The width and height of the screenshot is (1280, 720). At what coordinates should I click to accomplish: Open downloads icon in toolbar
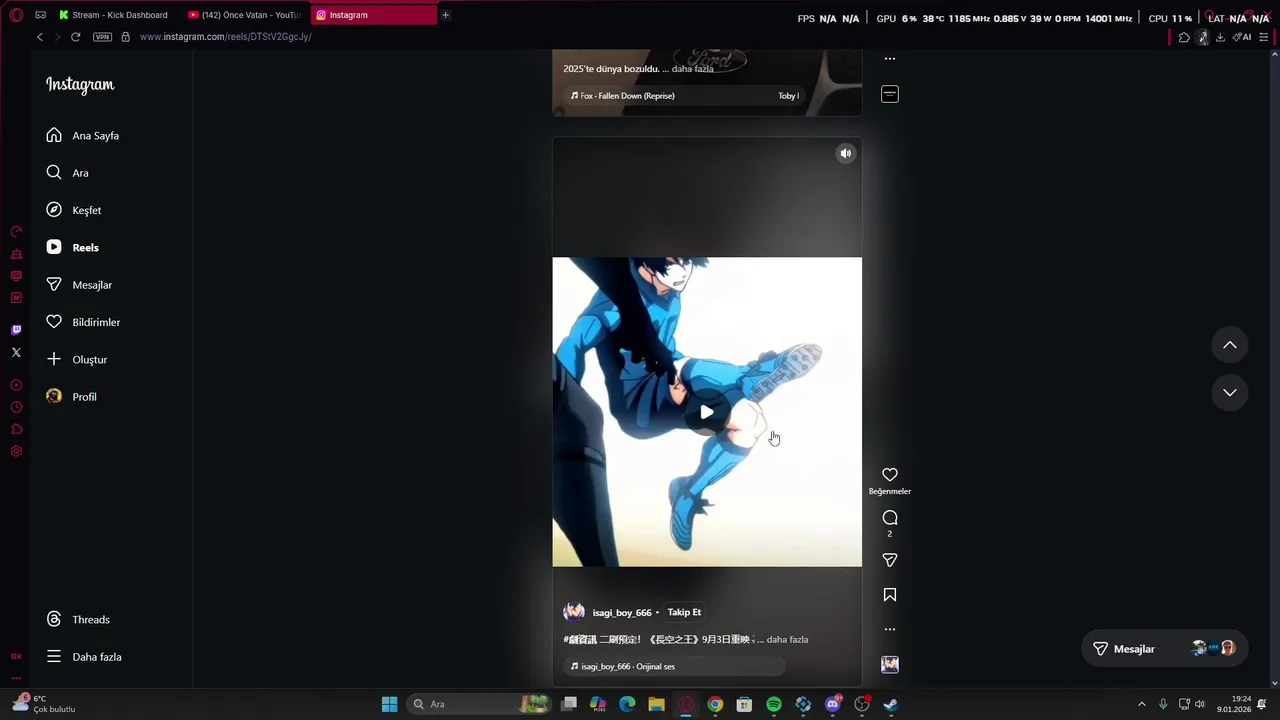[1220, 37]
